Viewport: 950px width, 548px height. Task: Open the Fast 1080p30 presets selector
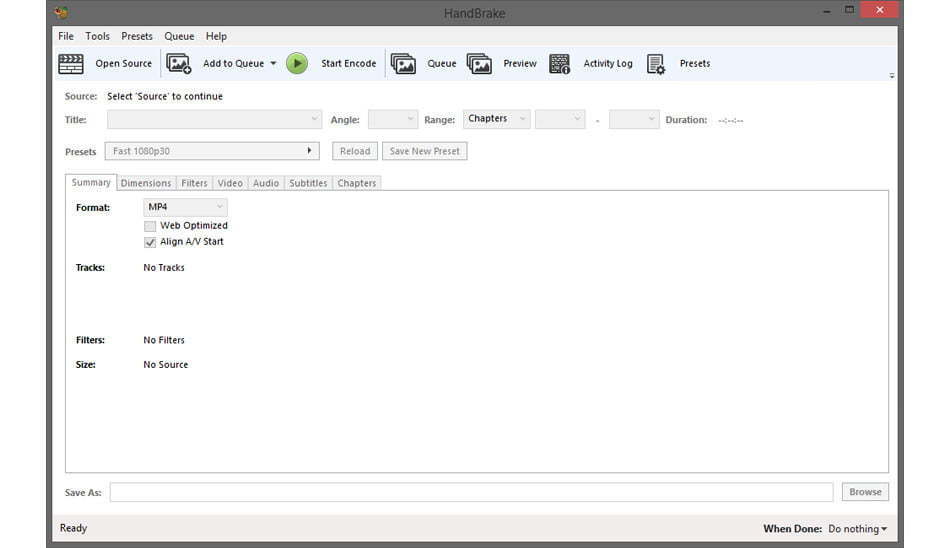click(212, 151)
